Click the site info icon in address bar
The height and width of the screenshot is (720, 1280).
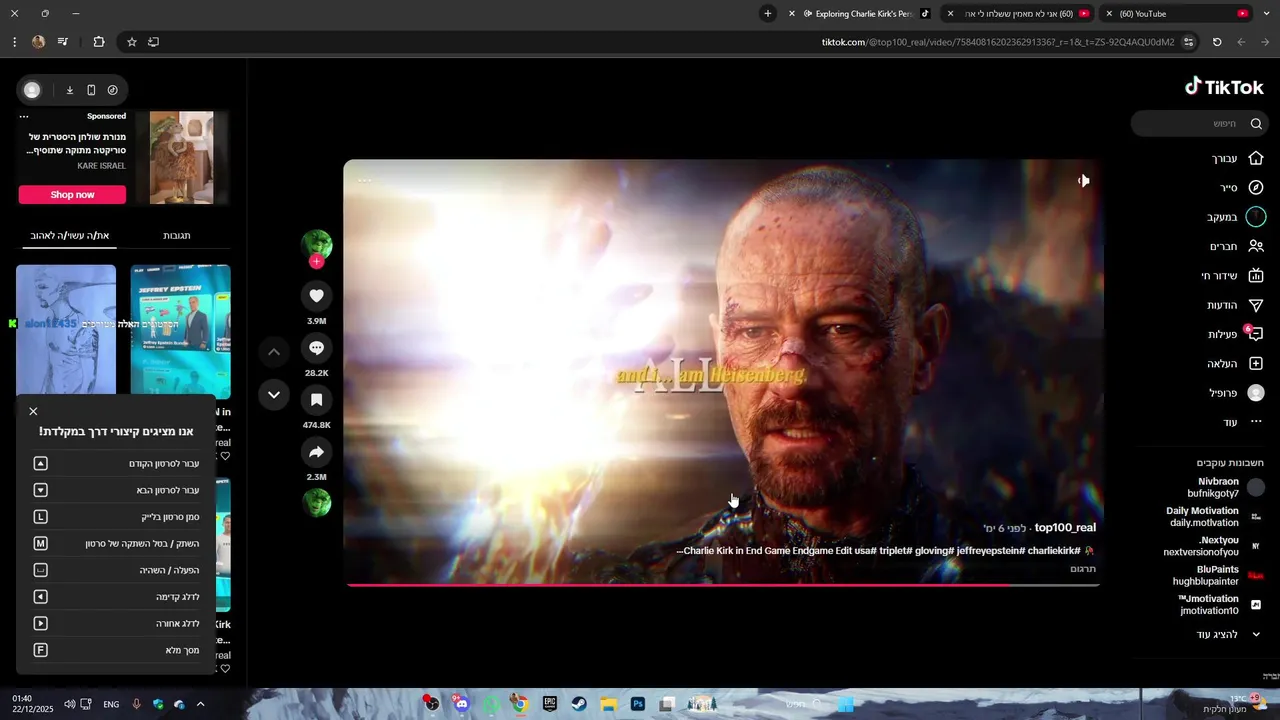1188,42
